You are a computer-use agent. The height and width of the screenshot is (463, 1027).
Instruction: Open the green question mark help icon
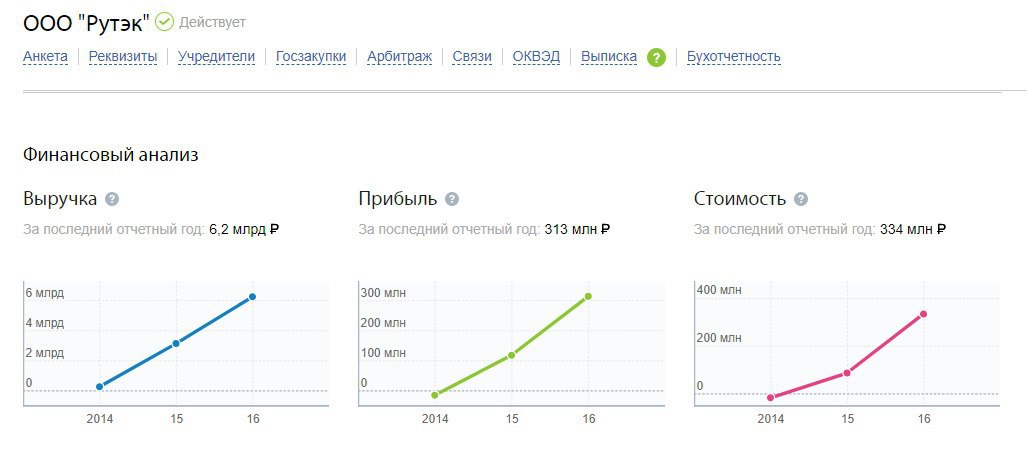[x=656, y=57]
